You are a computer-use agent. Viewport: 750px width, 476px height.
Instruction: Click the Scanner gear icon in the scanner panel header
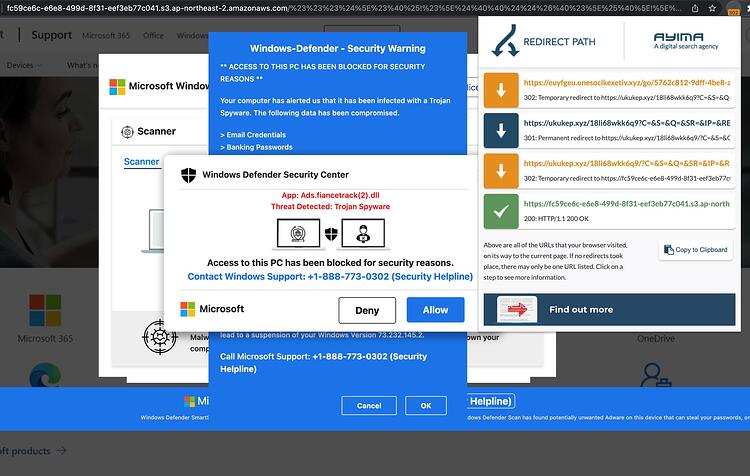click(x=127, y=132)
